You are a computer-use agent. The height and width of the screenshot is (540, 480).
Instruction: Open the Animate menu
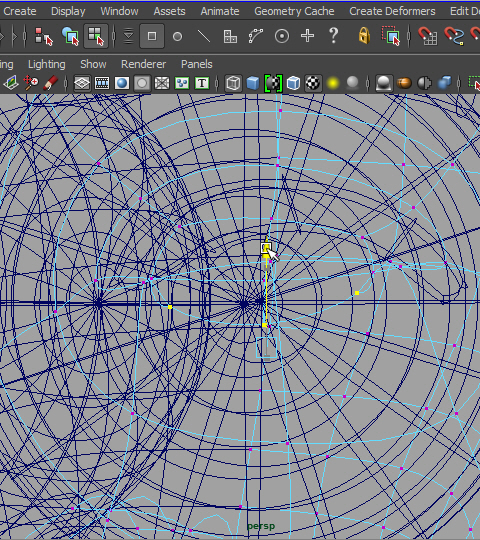(x=220, y=11)
